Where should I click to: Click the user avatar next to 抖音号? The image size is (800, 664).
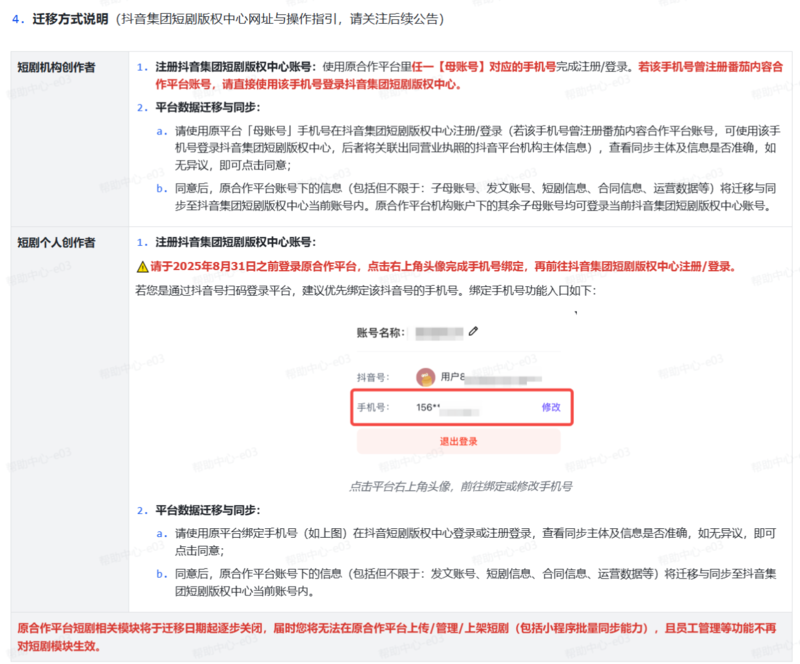tap(426, 377)
